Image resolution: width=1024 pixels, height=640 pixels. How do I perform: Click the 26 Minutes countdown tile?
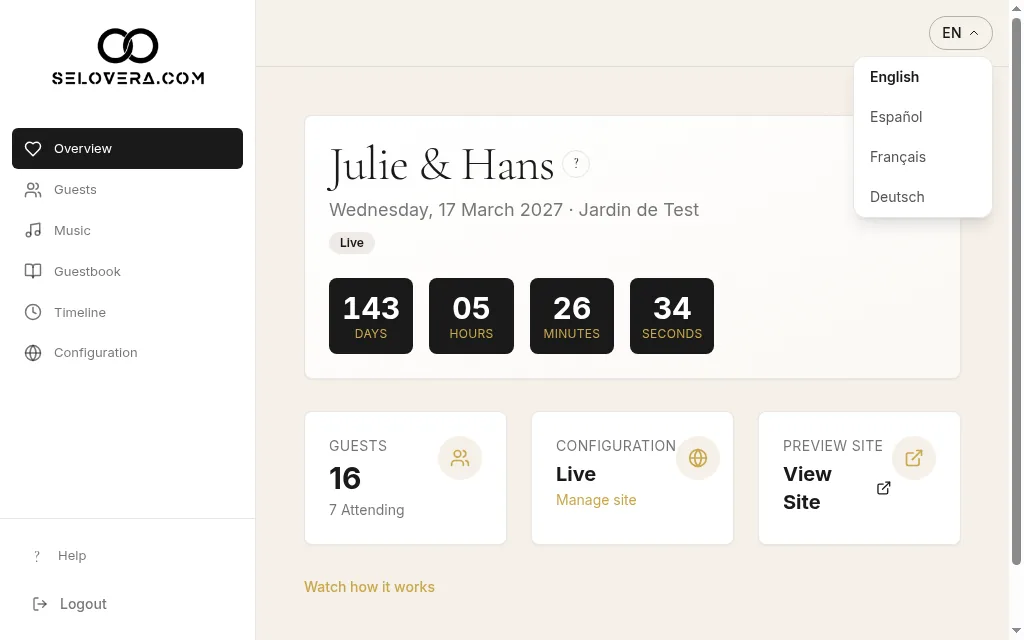[x=572, y=316]
